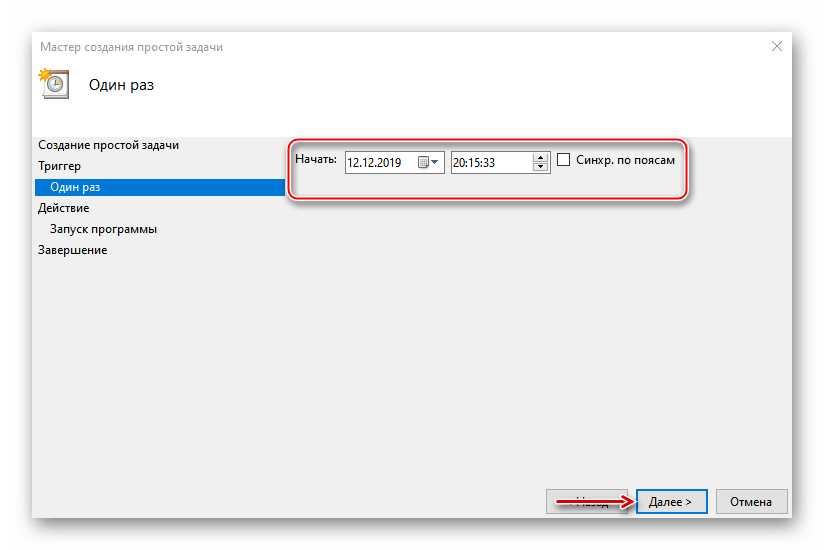Image resolution: width=824 pixels, height=550 pixels.
Task: Jump to the 'Завершение' step
Action: tap(72, 250)
